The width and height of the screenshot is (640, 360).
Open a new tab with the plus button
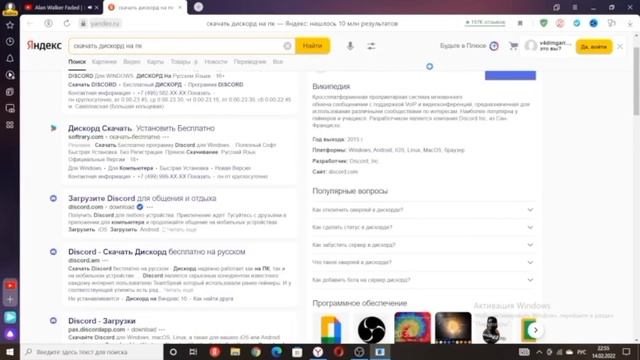pos(198,7)
